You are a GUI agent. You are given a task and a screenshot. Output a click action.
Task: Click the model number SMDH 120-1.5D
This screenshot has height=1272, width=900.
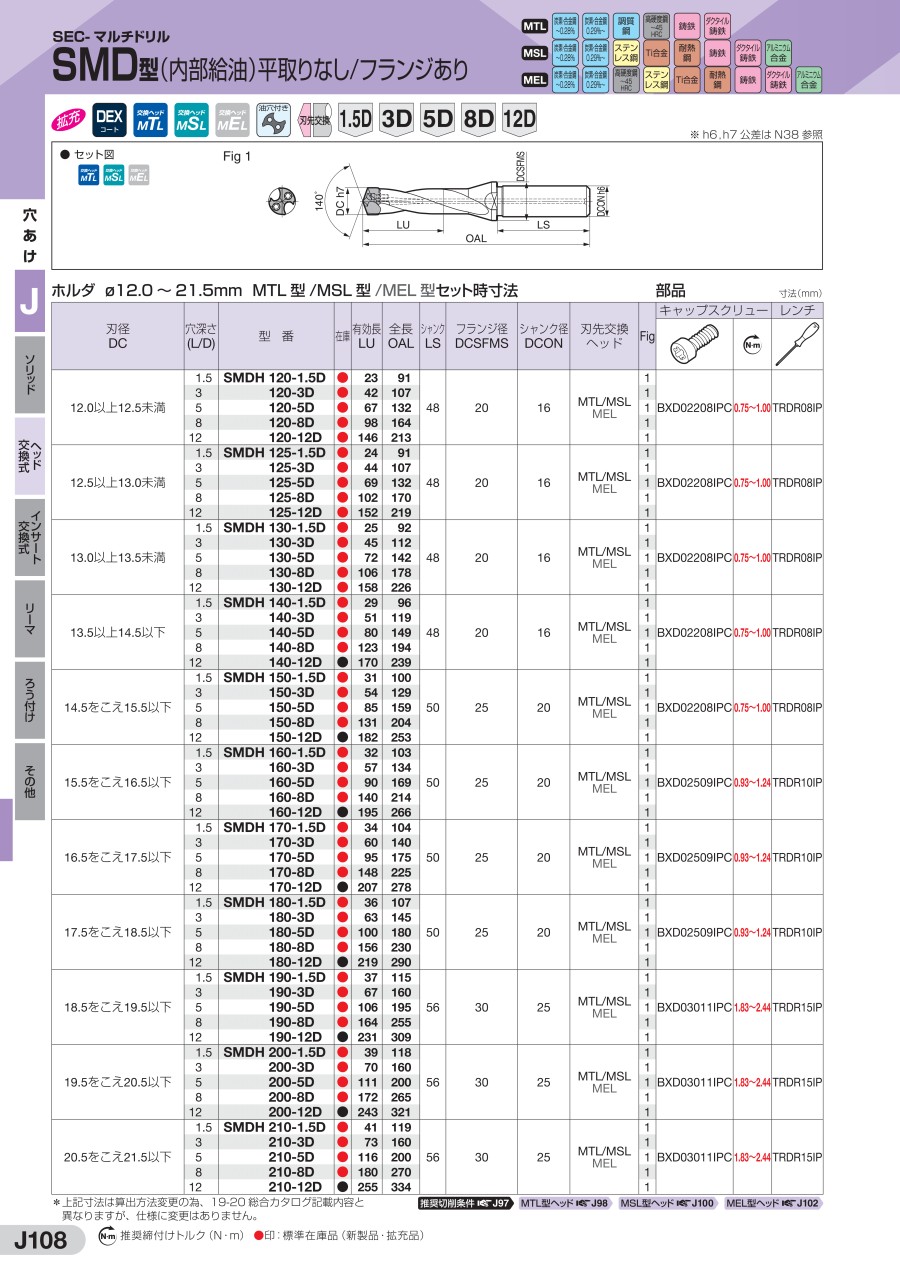tap(274, 377)
